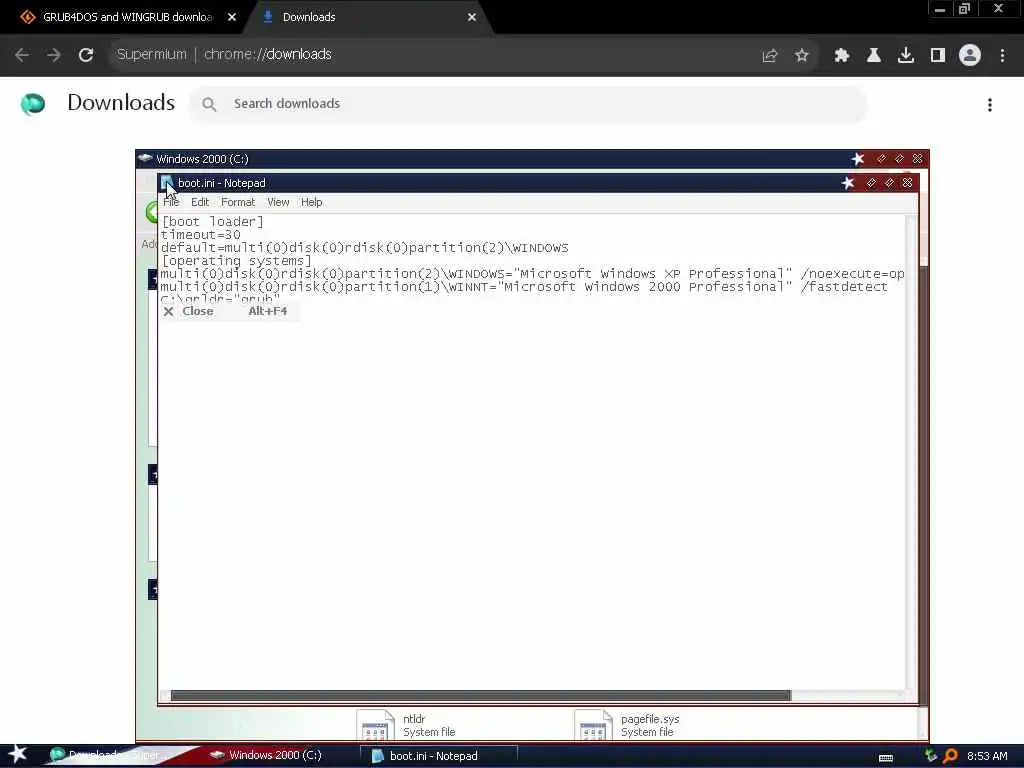Viewport: 1024px width, 768px height.
Task: Click the Notepad horizontal scrollbar thumb
Action: 481,696
